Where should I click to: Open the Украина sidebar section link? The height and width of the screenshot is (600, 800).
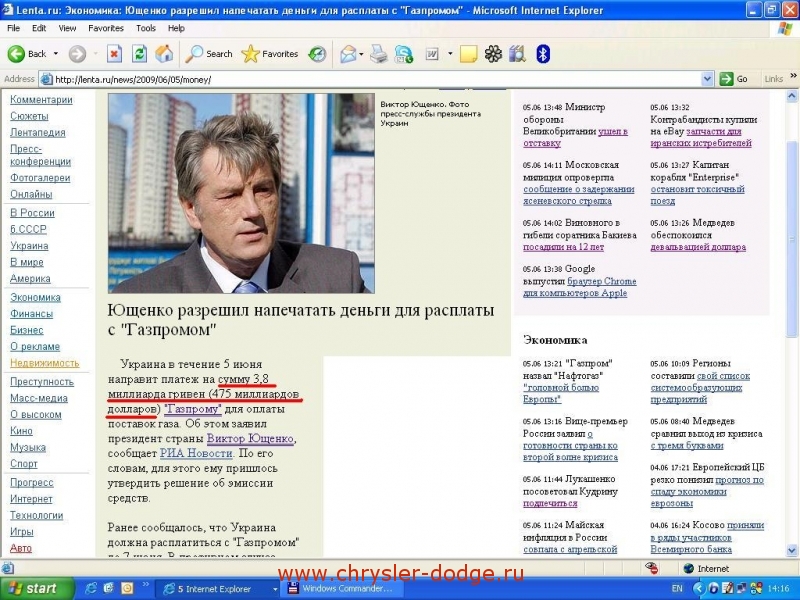click(x=29, y=245)
